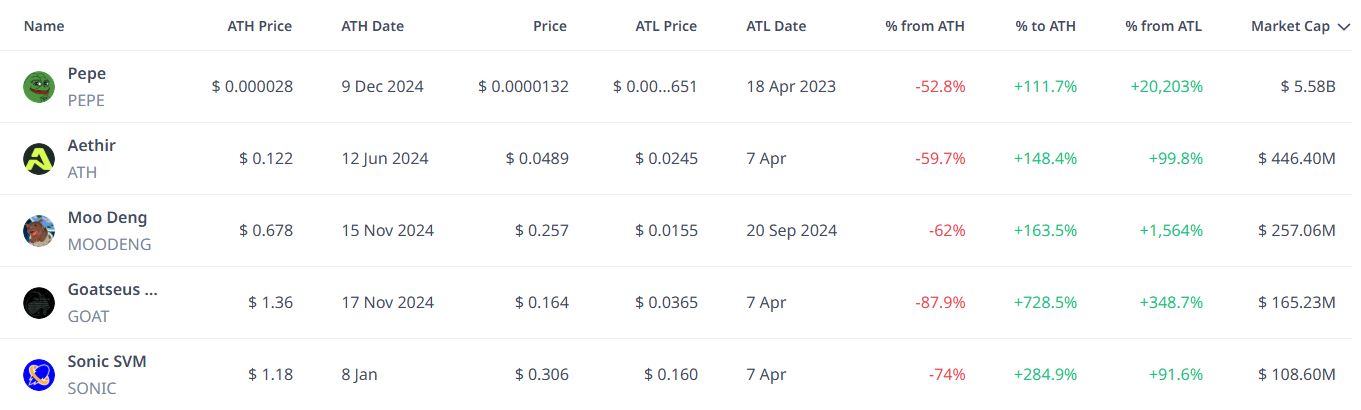Click the Market Cap sort arrow
This screenshot has height=410, width=1361.
[1343, 27]
